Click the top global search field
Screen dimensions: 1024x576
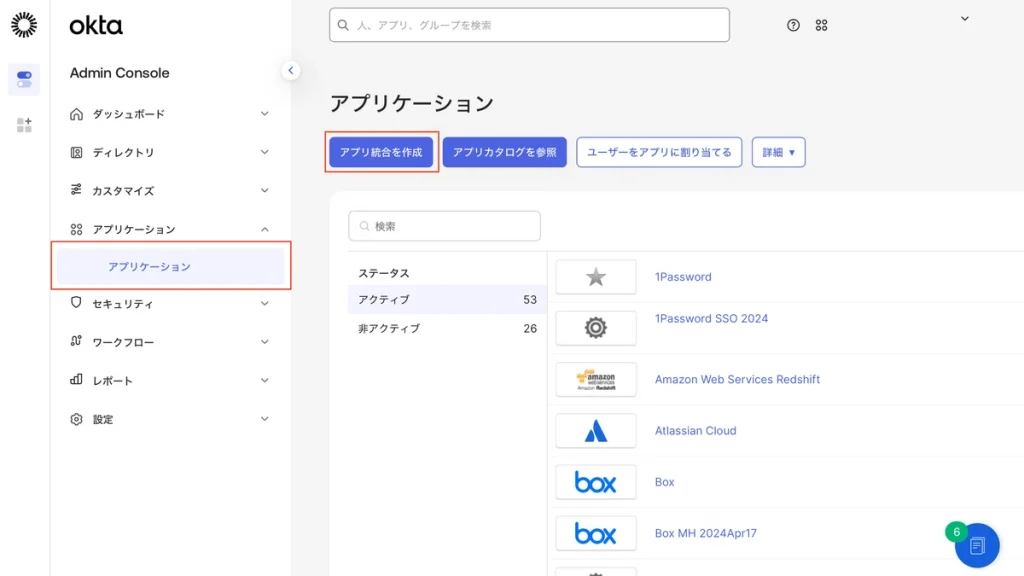coord(529,25)
